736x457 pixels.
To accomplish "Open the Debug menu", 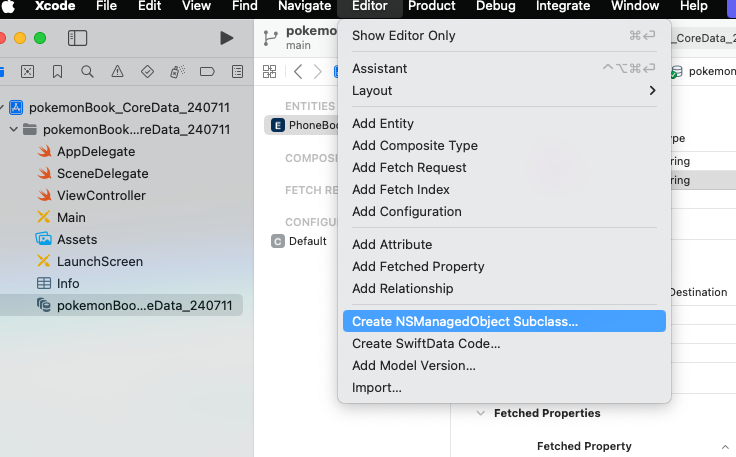I will pyautogui.click(x=496, y=6).
